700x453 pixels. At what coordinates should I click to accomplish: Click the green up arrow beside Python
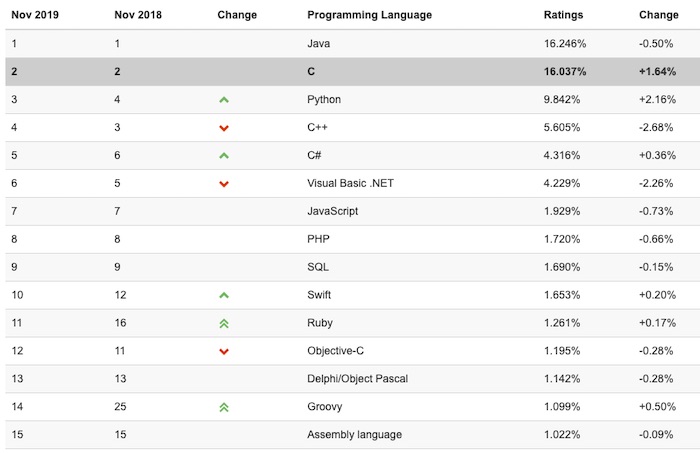[224, 100]
